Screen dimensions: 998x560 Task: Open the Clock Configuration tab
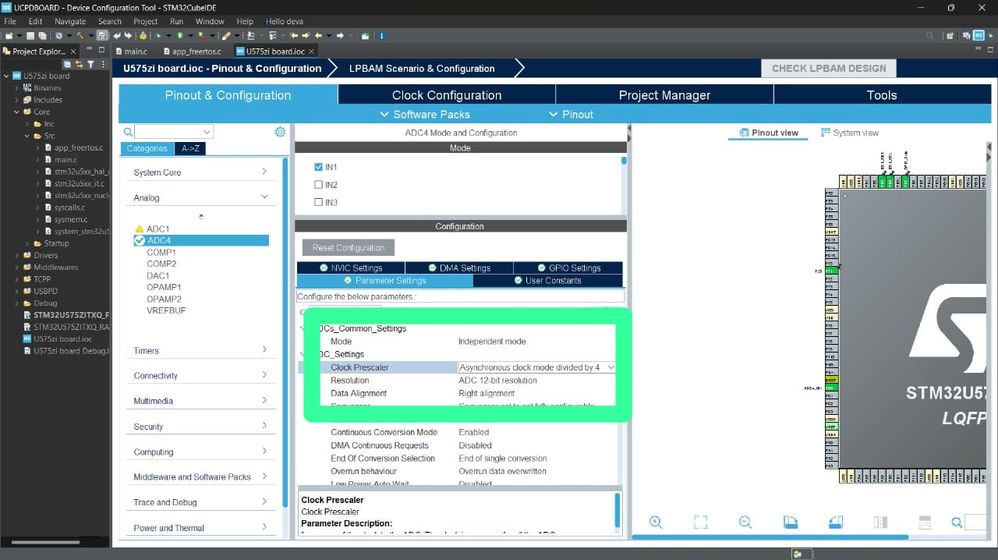tap(447, 95)
